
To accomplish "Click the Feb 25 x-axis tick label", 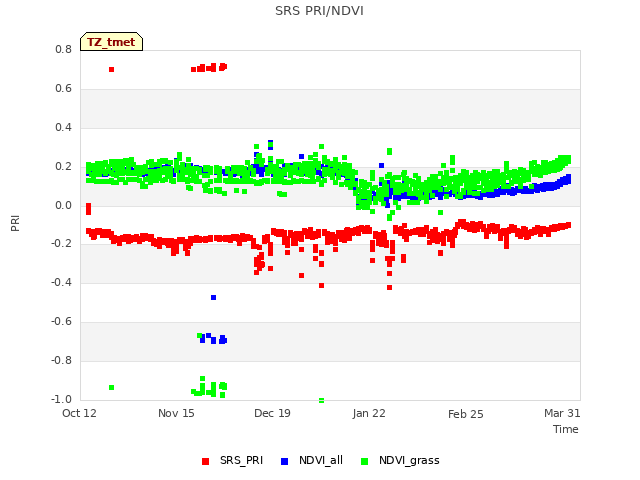I will 465,414.
